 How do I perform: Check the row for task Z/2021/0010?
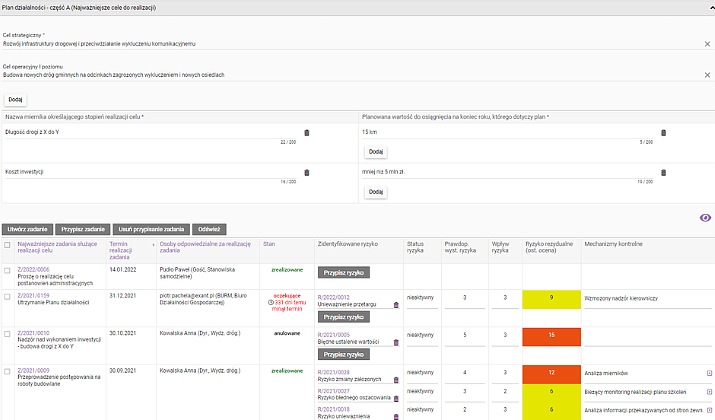[9, 334]
